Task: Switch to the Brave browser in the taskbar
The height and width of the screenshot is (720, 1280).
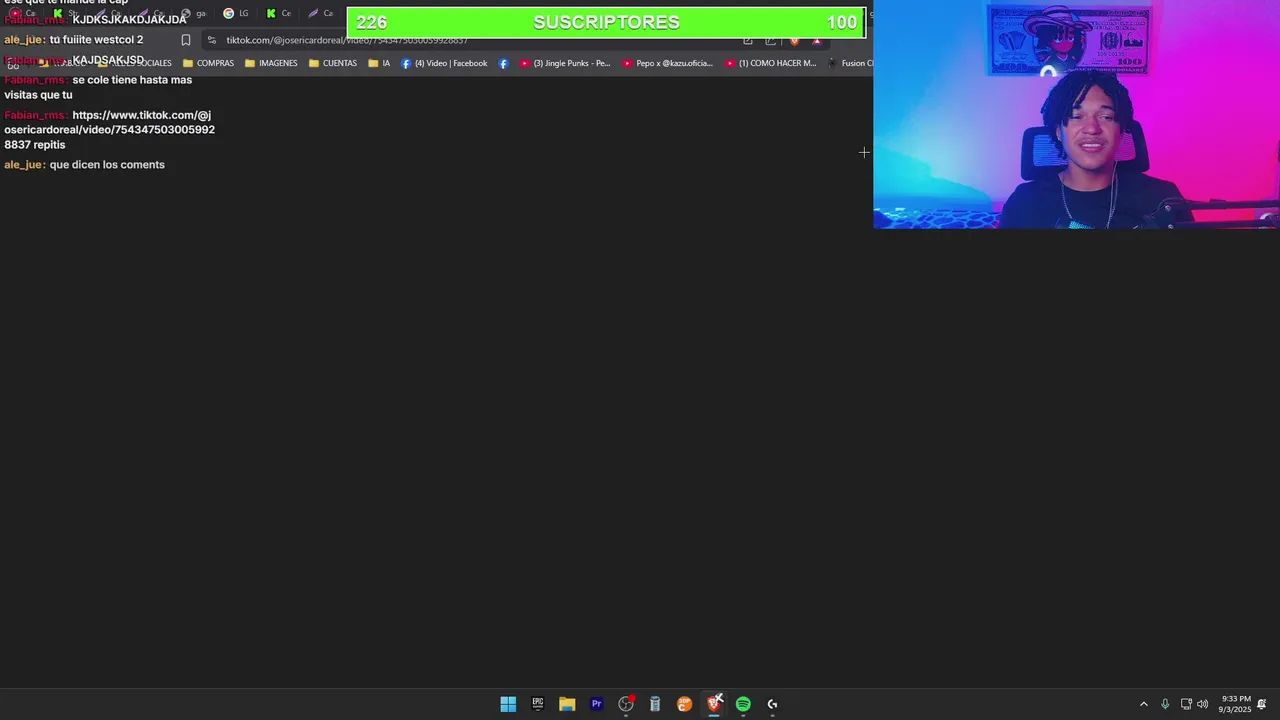Action: pos(714,704)
